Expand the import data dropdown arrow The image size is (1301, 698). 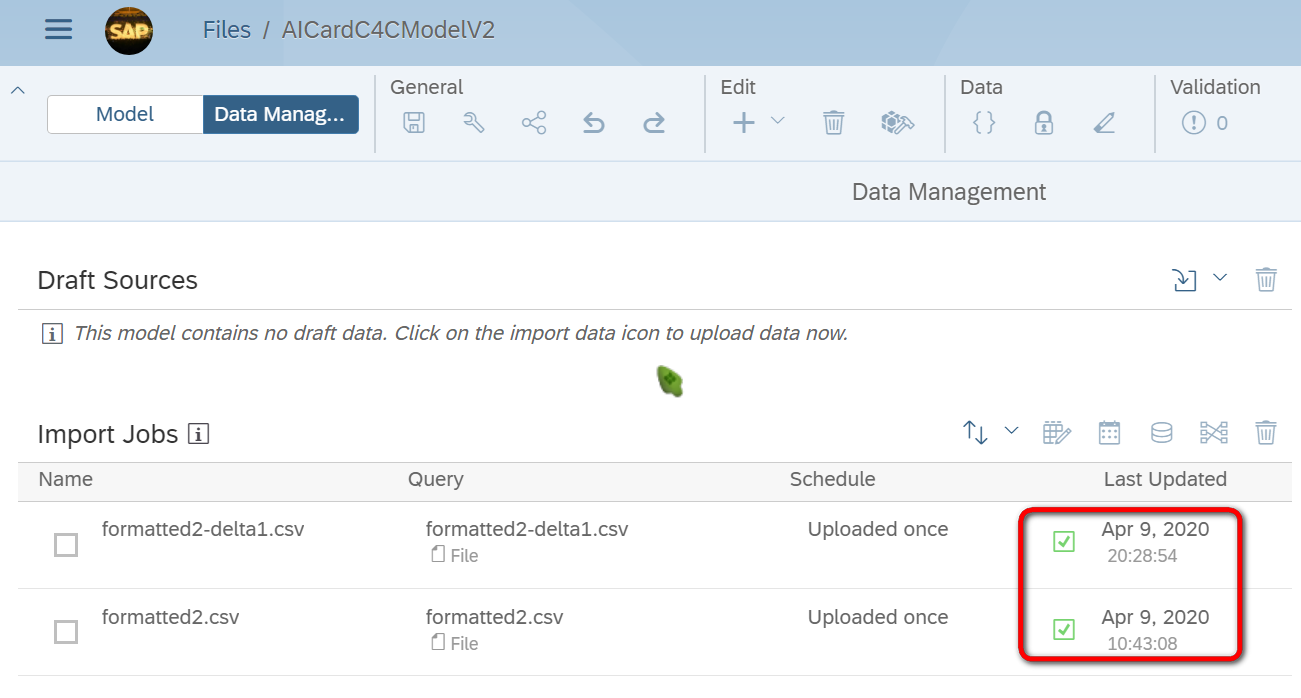(1220, 278)
